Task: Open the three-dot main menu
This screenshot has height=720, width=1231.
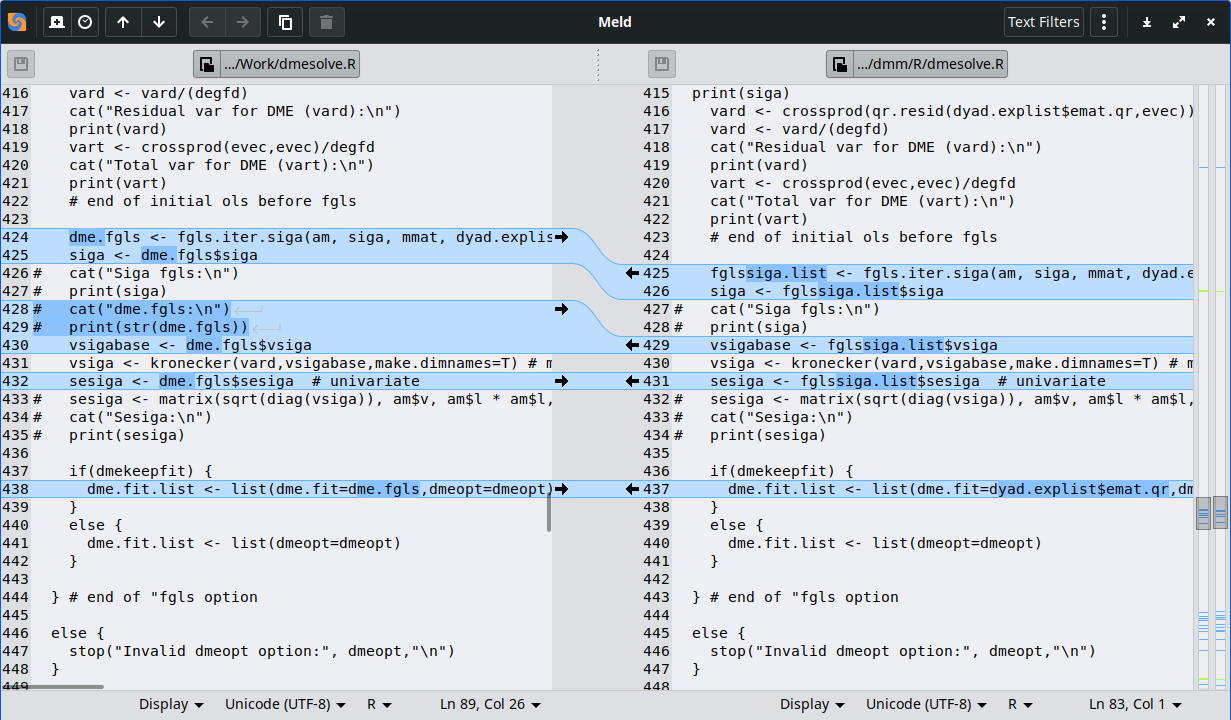Action: [1103, 22]
